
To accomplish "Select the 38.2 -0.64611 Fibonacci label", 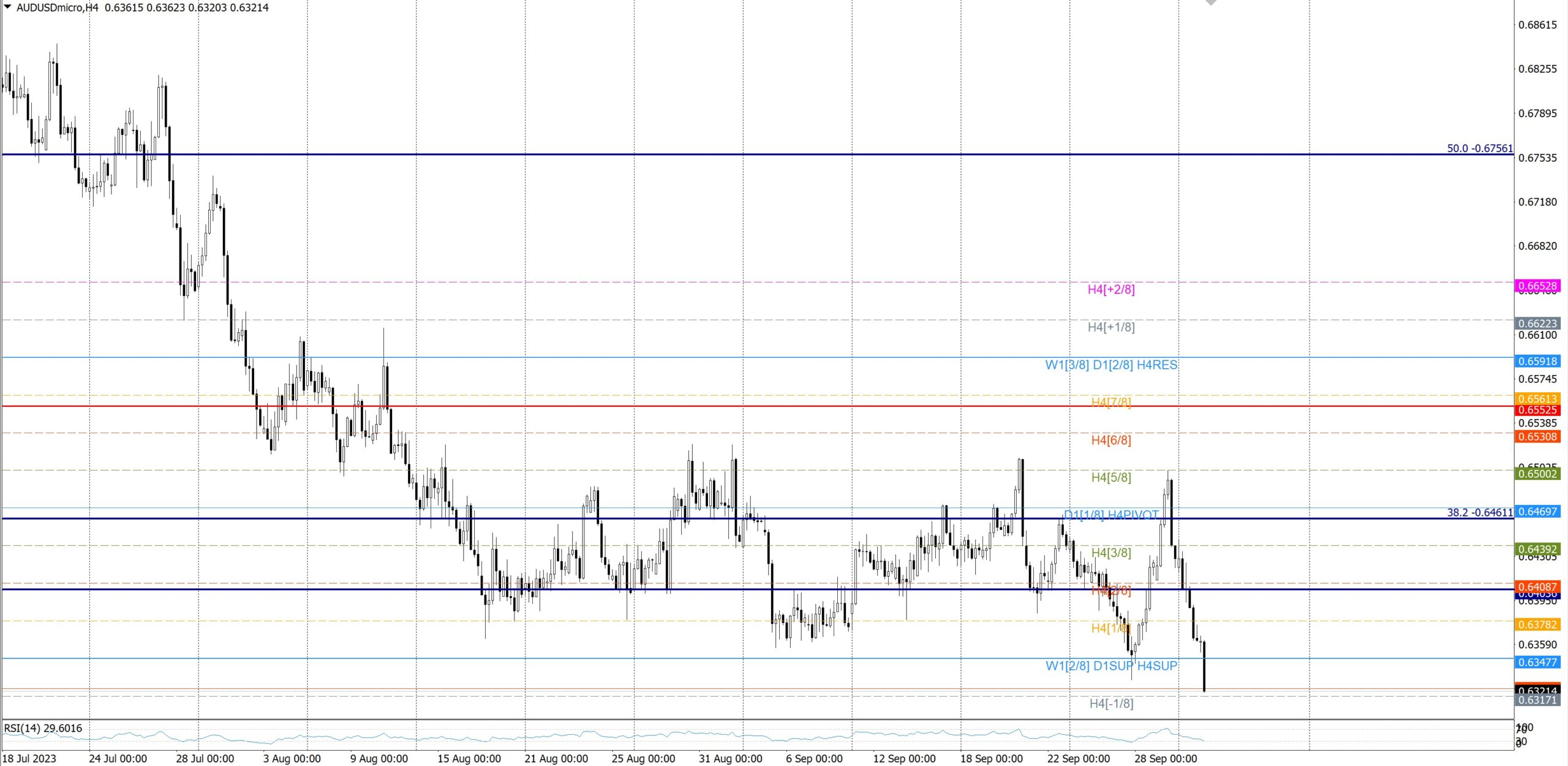I will coord(1479,512).
